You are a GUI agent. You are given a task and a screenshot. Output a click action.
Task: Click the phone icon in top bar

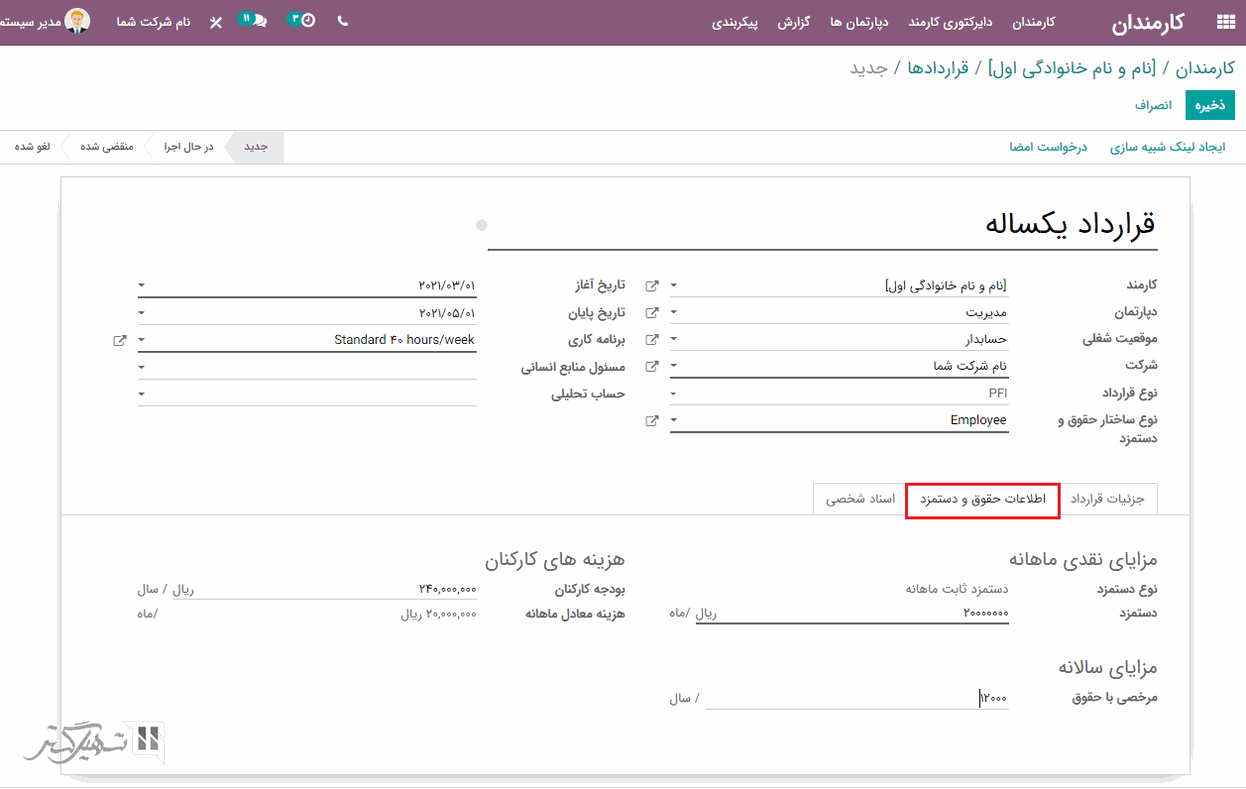[x=343, y=21]
